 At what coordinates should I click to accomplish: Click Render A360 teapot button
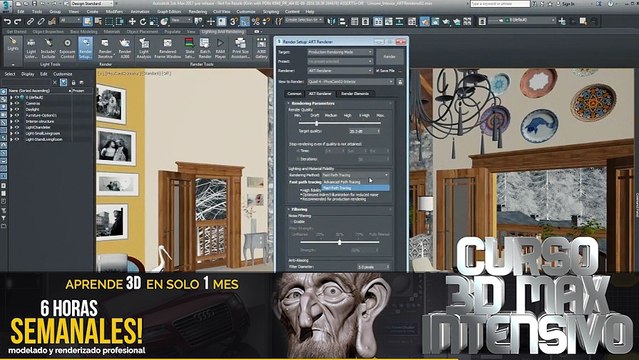[x=125, y=49]
